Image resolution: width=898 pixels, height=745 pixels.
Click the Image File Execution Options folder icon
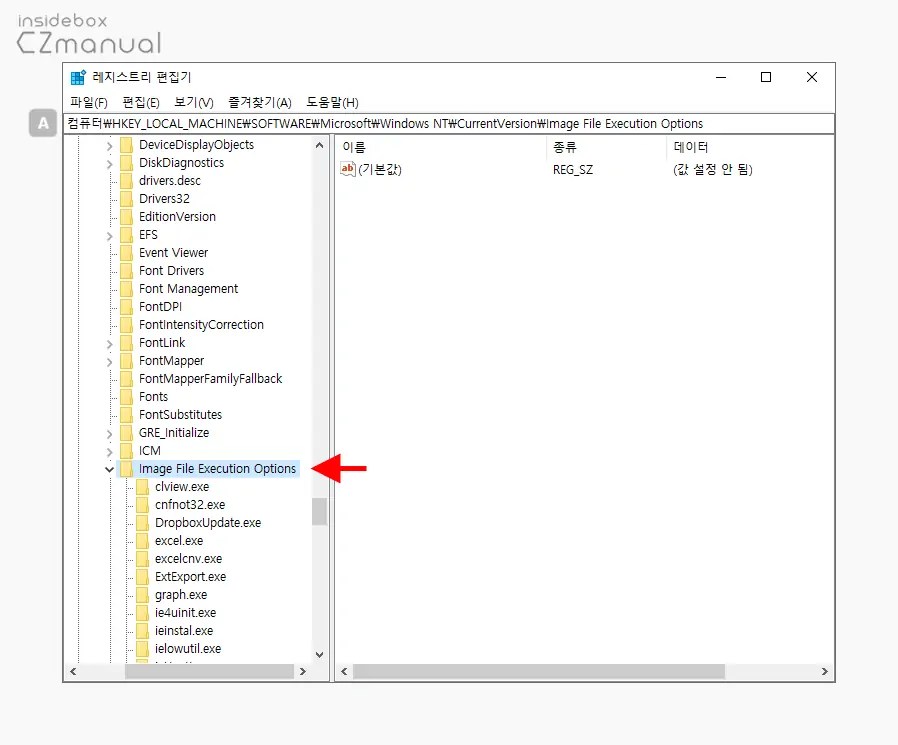click(x=127, y=469)
